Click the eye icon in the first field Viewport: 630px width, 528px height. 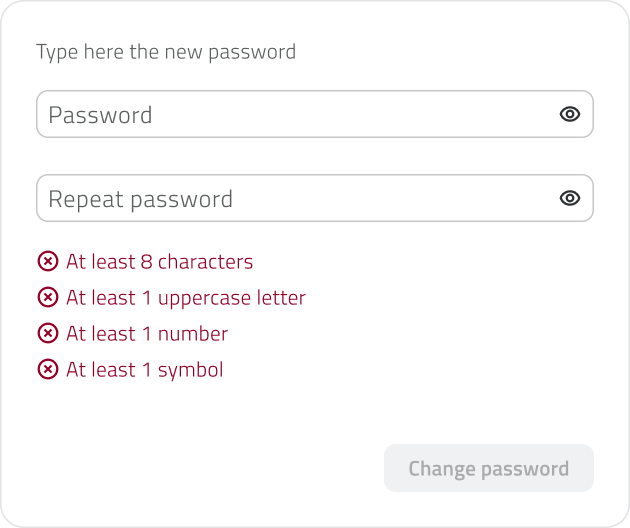point(569,114)
